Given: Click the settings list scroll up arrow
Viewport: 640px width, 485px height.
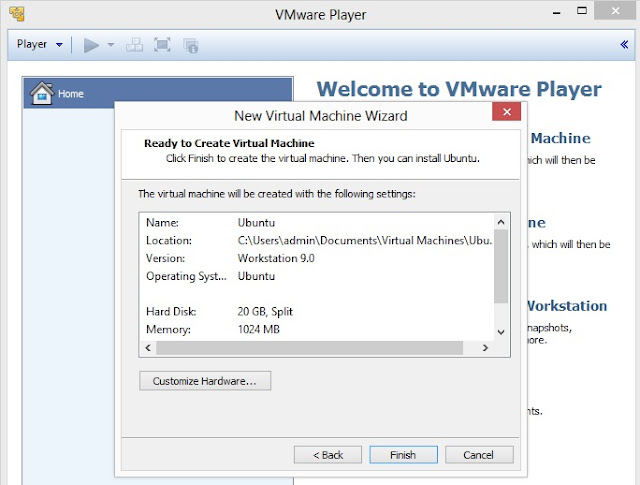Looking at the screenshot, I should click(x=501, y=222).
